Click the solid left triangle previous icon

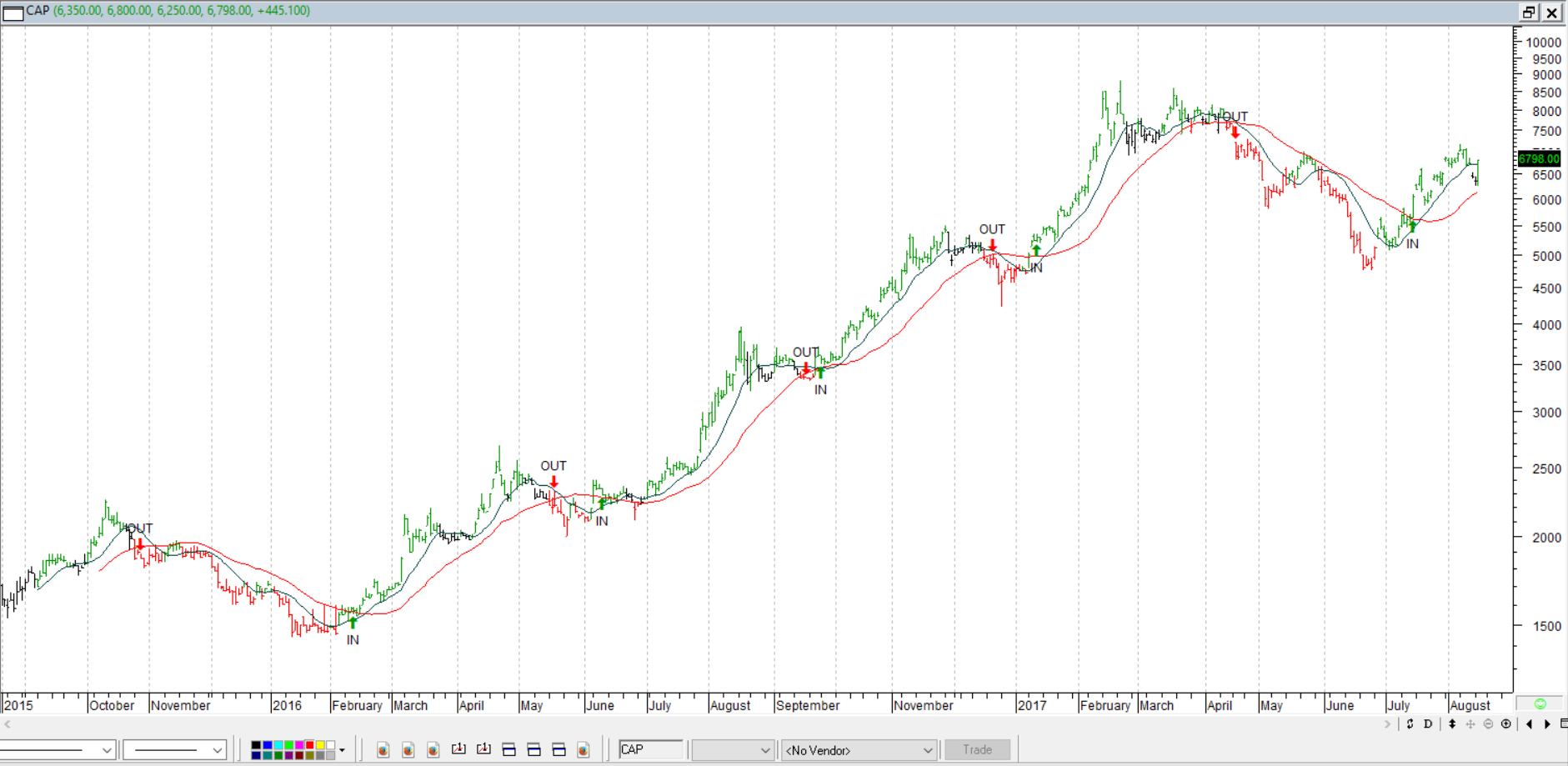(x=1529, y=723)
